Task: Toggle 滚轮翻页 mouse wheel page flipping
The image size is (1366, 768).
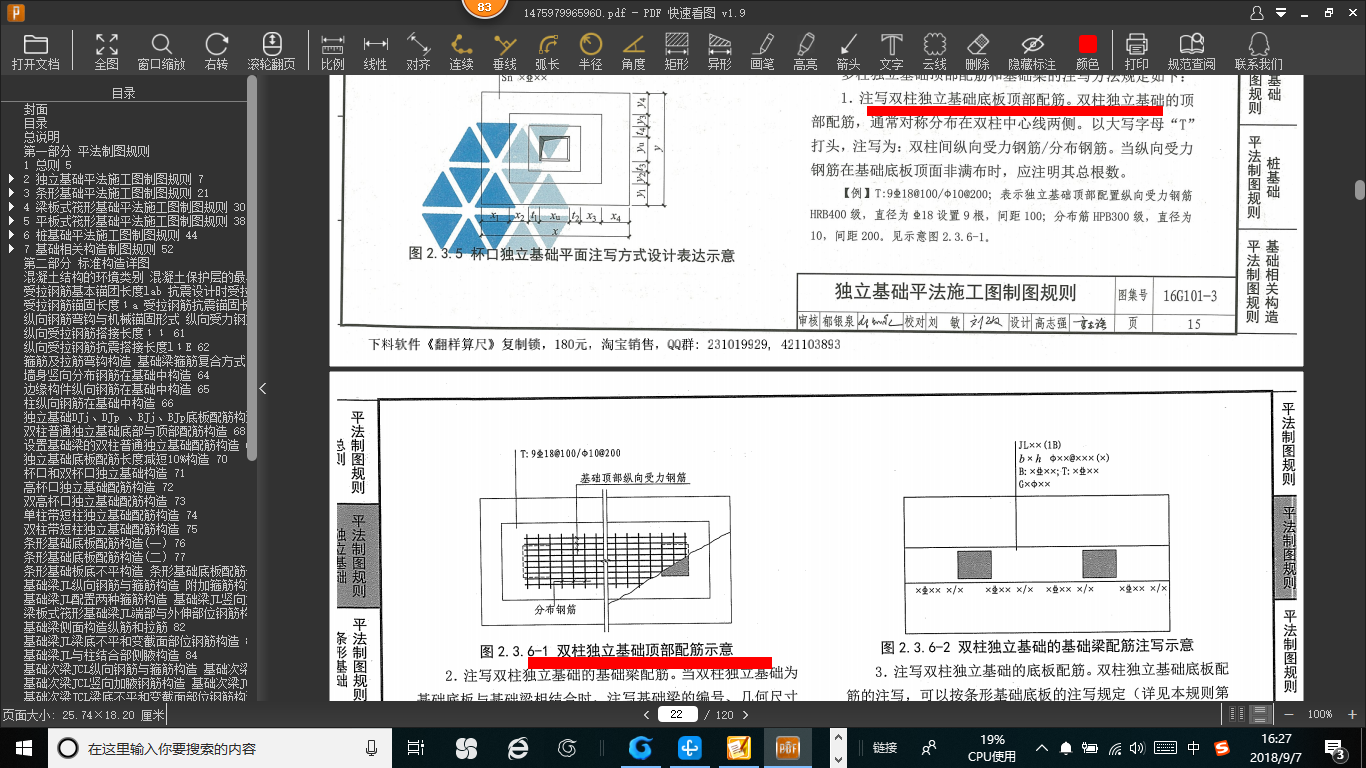Action: pyautogui.click(x=272, y=51)
